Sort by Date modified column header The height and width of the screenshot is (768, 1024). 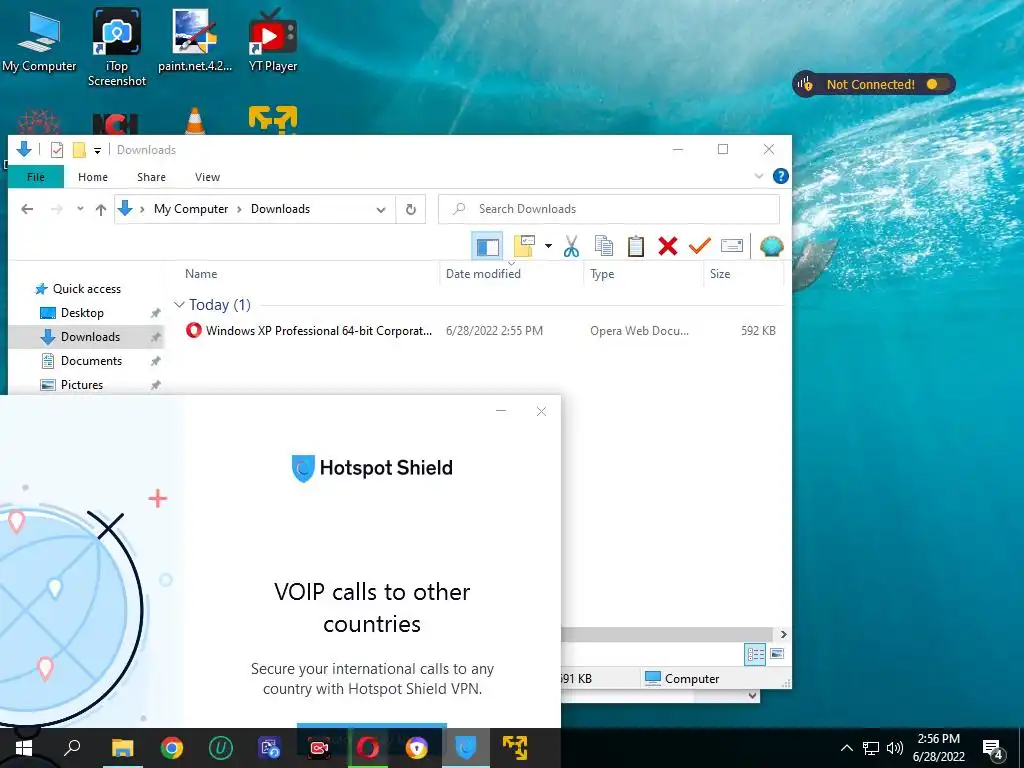tap(483, 274)
